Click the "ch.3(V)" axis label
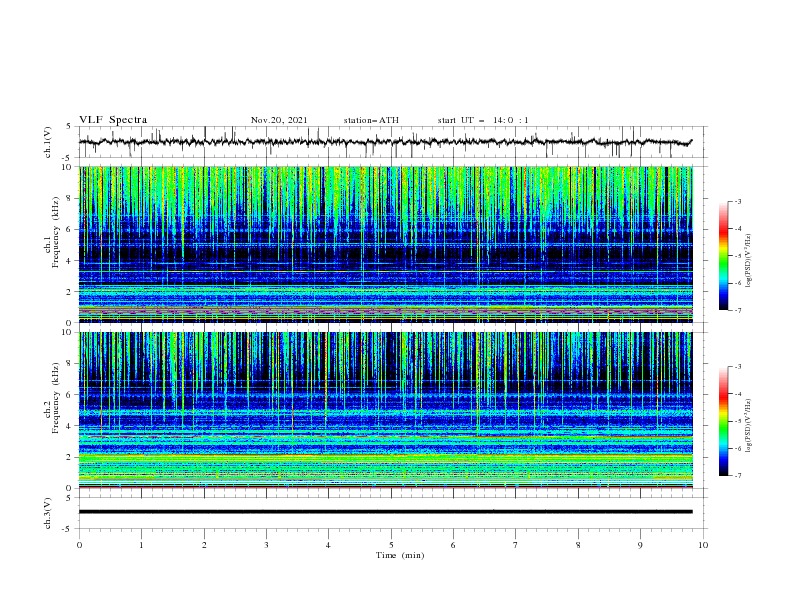This screenshot has height=612, width=792. tap(48, 513)
